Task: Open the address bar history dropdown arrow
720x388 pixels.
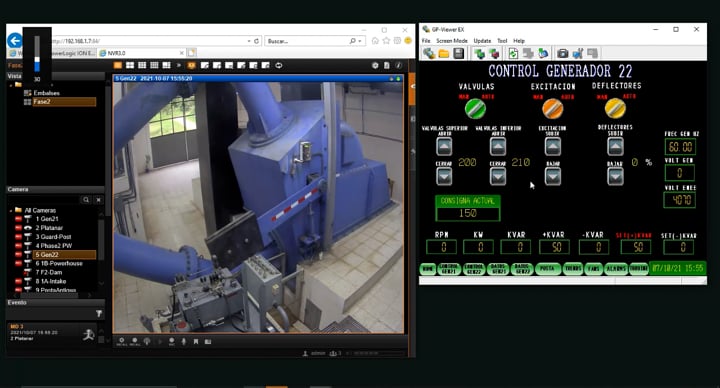Action: click(x=249, y=41)
